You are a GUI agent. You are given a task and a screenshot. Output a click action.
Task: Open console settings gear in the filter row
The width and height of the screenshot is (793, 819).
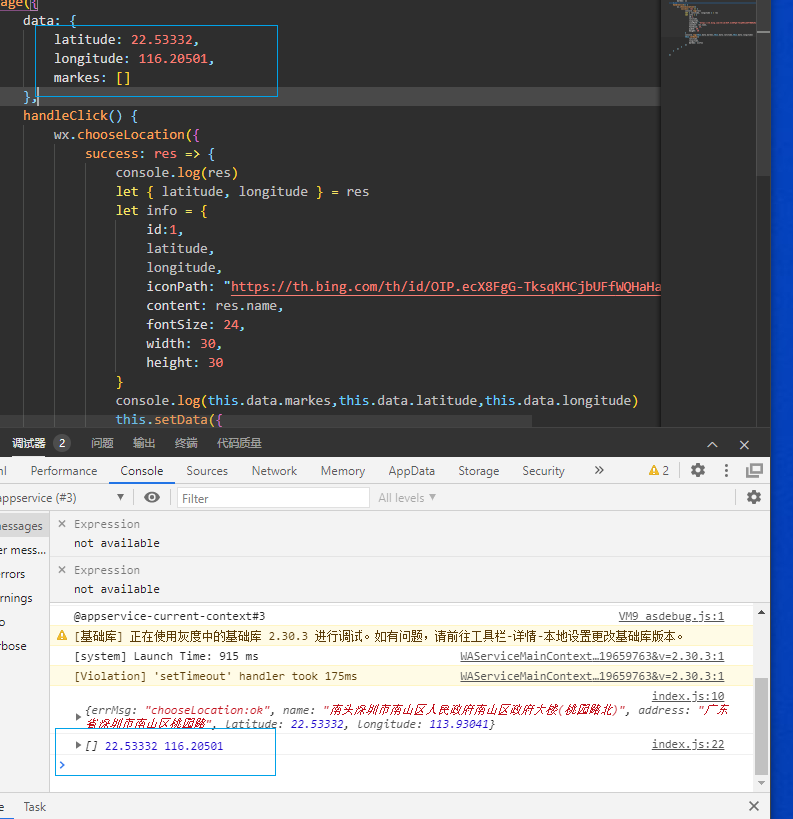coord(753,497)
